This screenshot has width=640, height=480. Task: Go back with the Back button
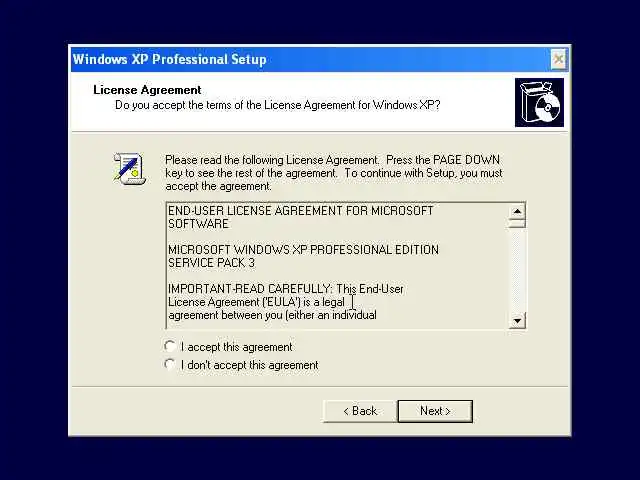coord(360,411)
